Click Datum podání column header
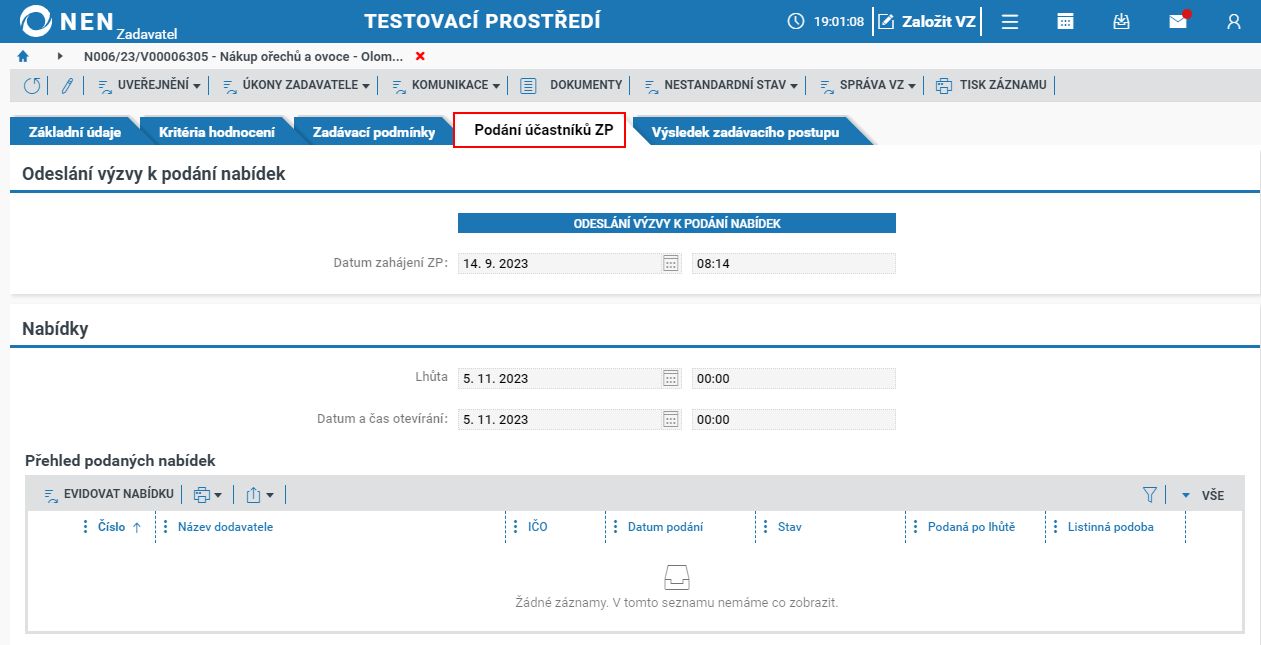 pyautogui.click(x=665, y=527)
